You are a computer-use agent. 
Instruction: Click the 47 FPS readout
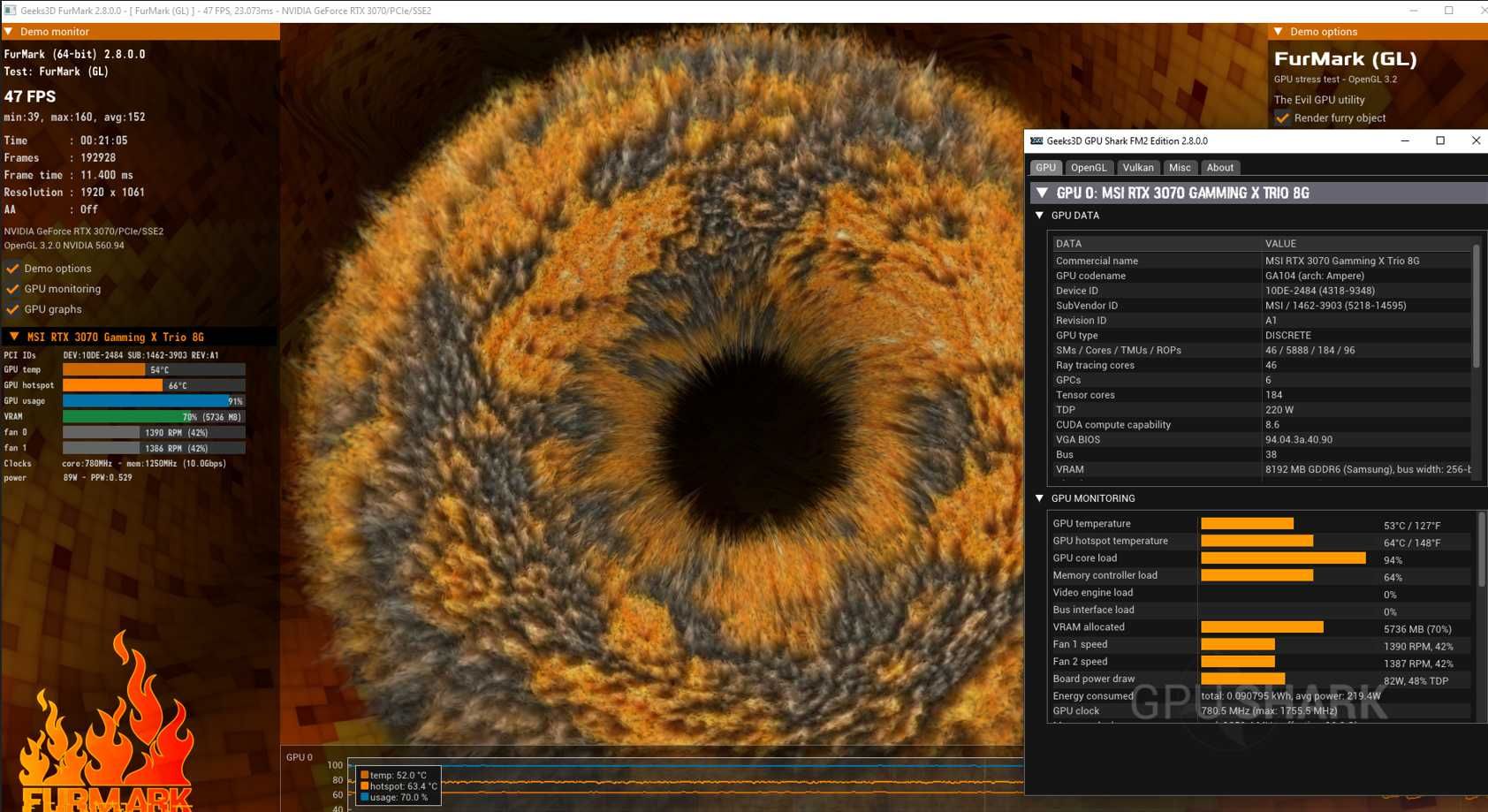click(30, 96)
